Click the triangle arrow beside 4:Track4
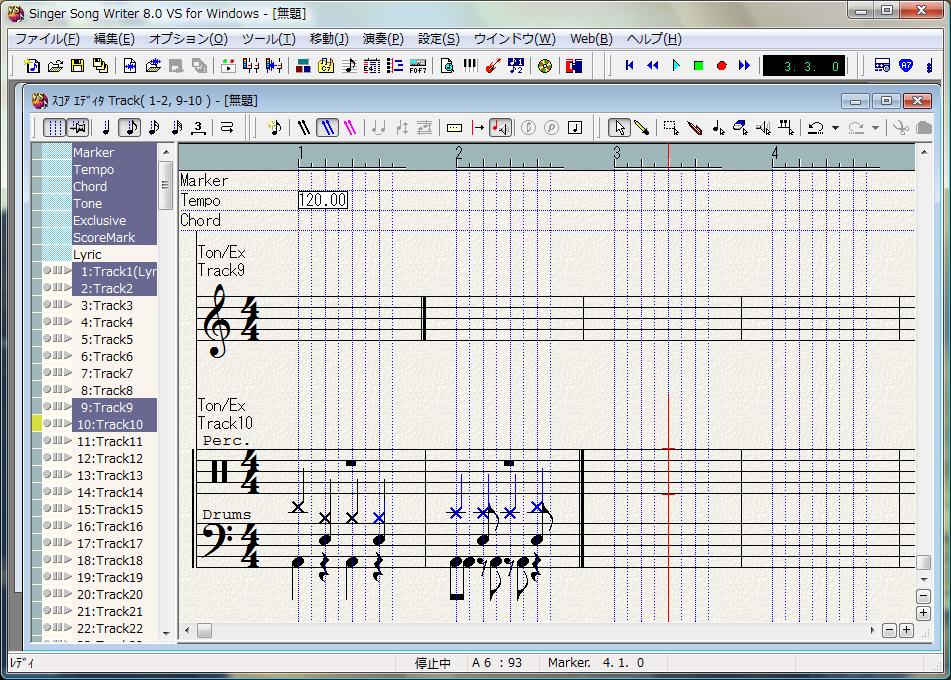 pos(68,321)
